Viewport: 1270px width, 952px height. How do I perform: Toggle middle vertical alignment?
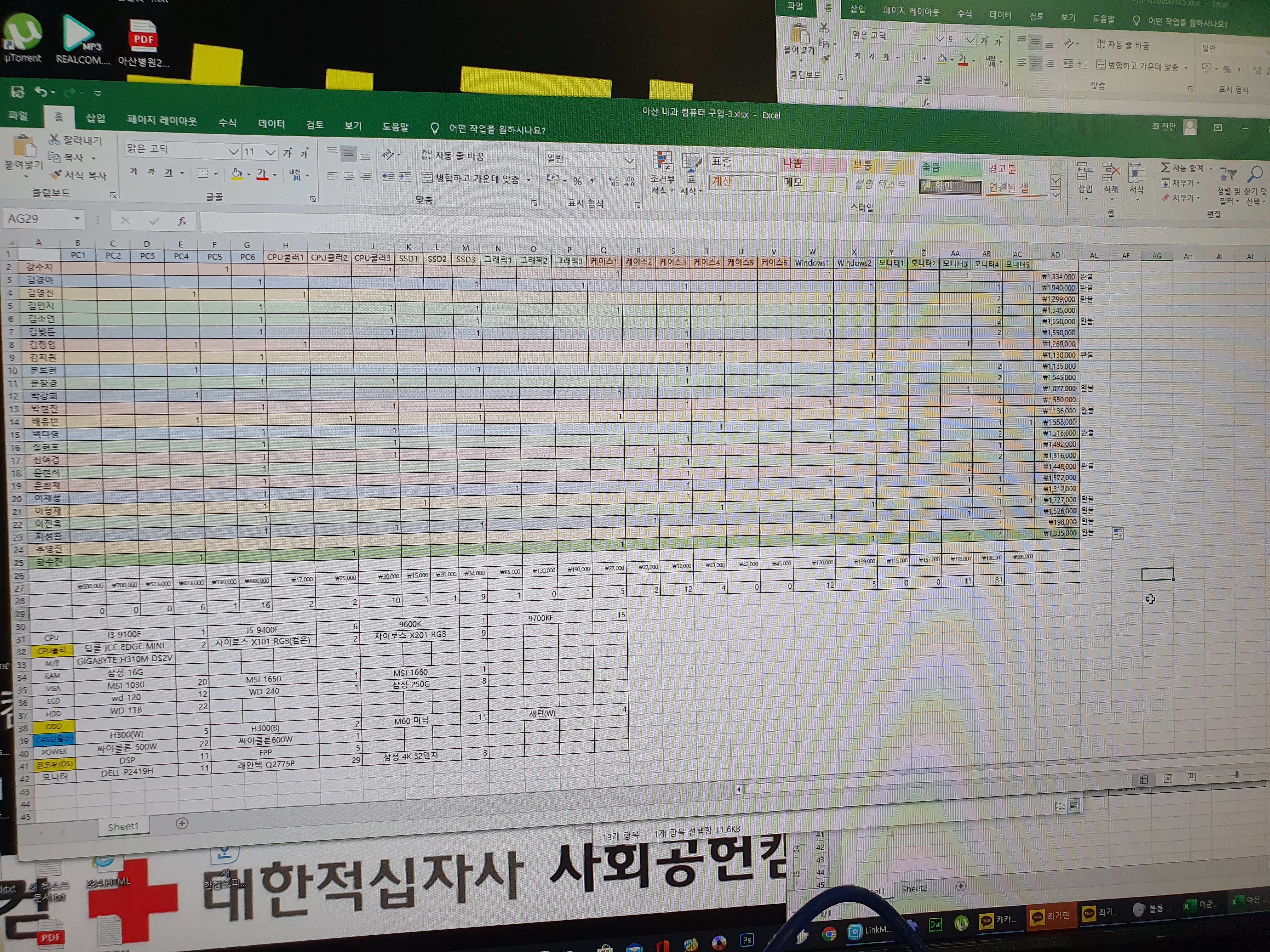pos(348,153)
